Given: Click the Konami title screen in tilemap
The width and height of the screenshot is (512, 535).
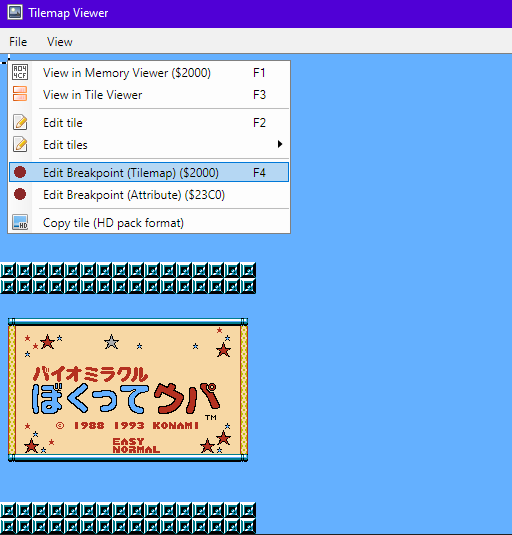Looking at the screenshot, I should click(x=128, y=390).
